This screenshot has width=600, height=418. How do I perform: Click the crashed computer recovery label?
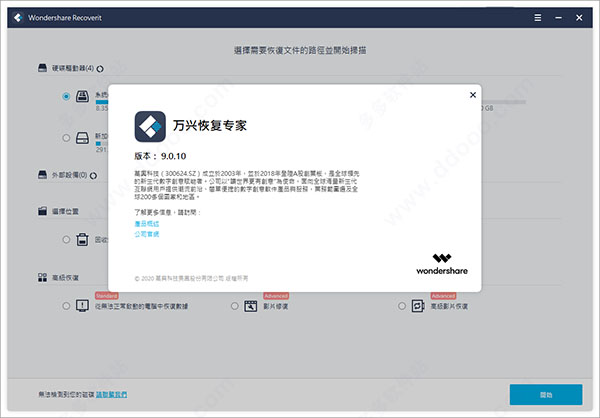tap(142, 306)
